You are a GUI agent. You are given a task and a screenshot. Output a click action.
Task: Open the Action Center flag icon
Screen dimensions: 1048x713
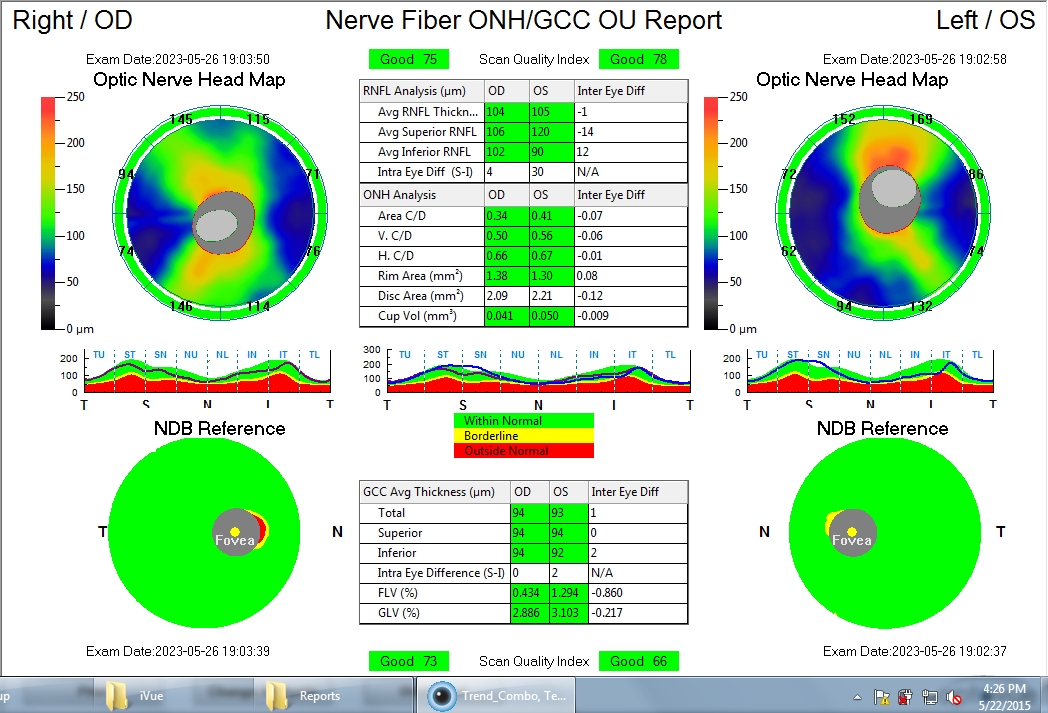click(882, 698)
